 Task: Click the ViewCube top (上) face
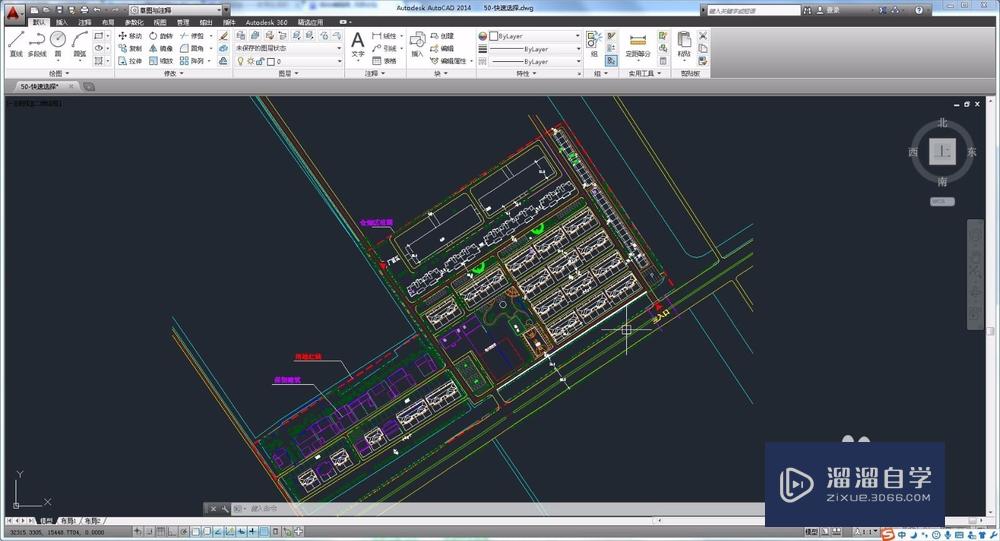[942, 151]
